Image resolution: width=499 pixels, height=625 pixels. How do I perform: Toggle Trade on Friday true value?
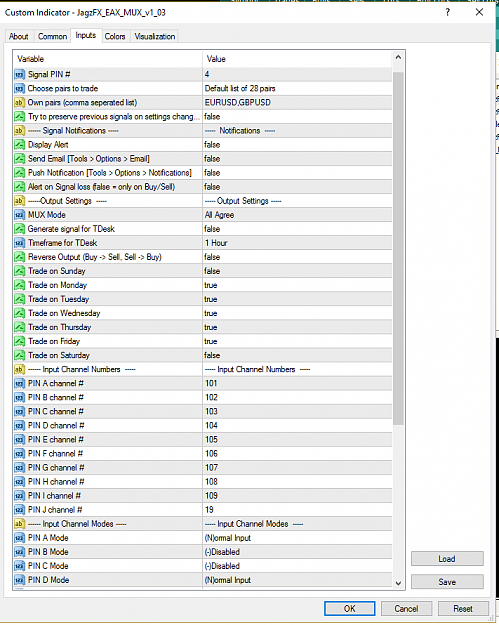(297, 341)
